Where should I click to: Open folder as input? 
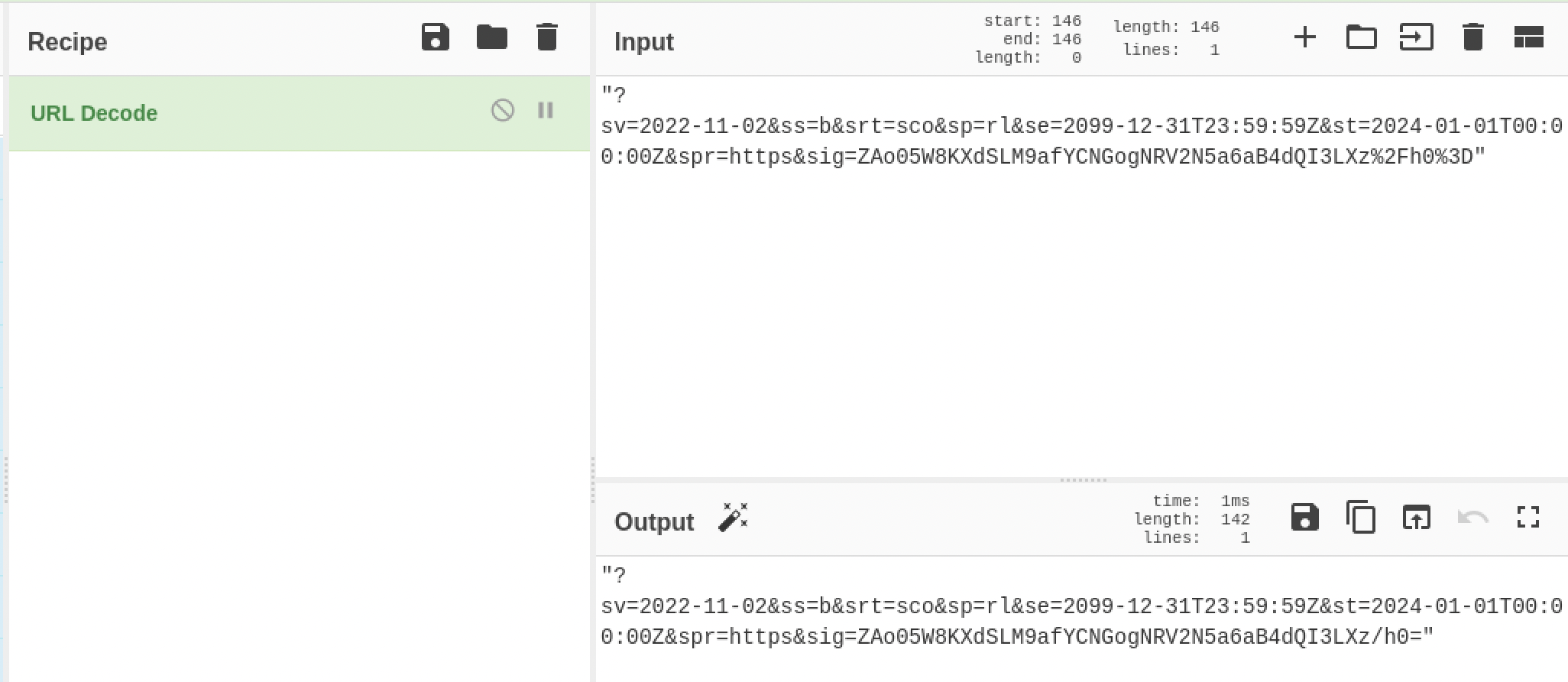[1361, 37]
